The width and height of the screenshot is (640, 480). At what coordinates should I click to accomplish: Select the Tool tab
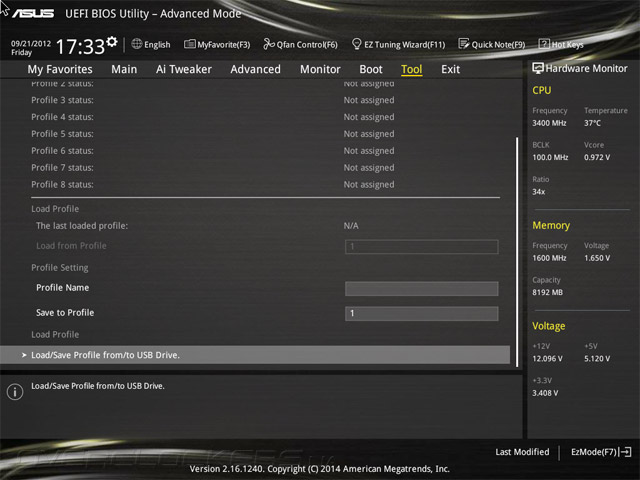(x=411, y=69)
